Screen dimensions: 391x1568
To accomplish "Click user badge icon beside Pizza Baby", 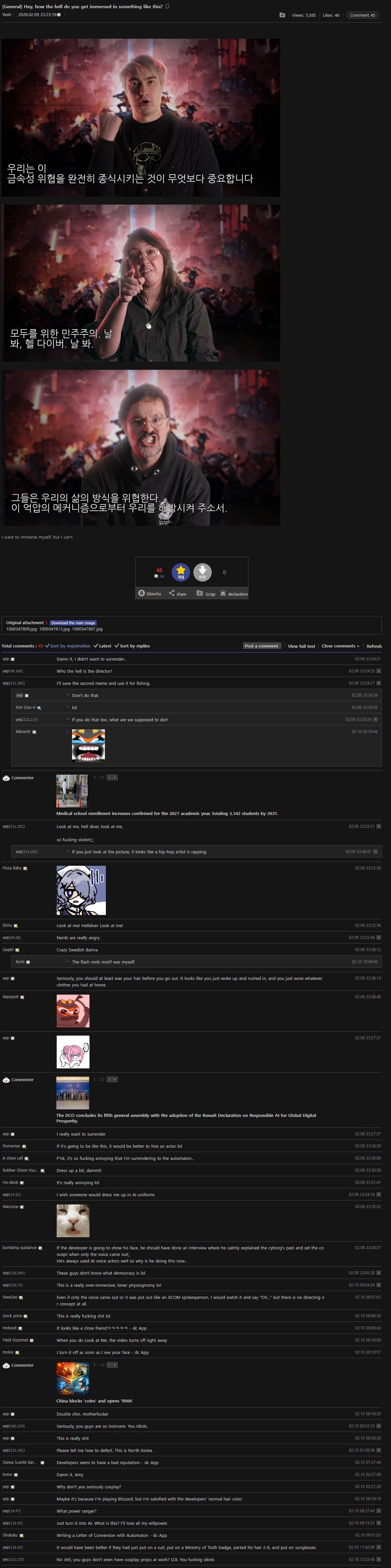I will [x=25, y=869].
